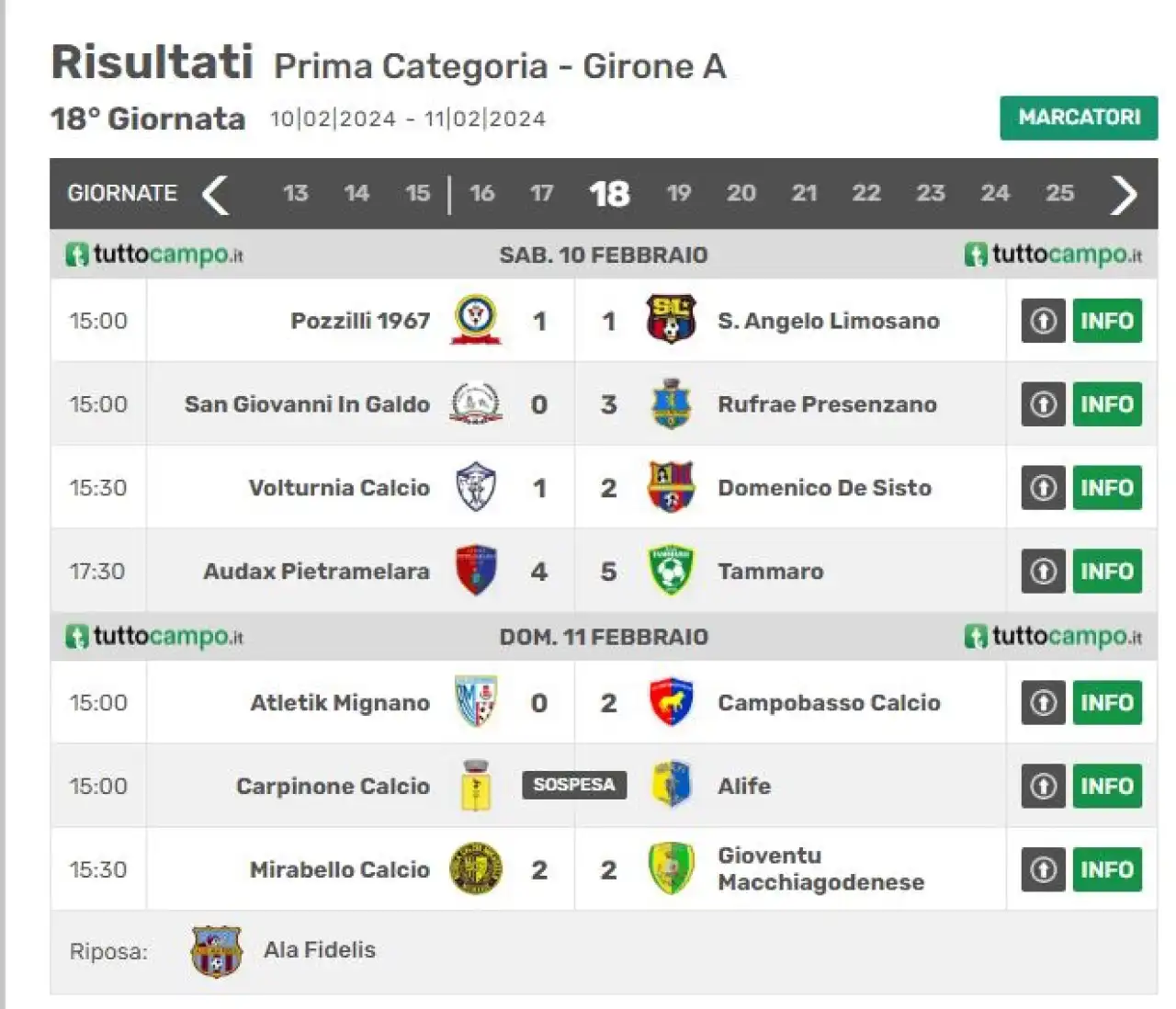Click the S. Angelo Limosano crest icon
Viewport: 1176px width, 1009px height.
(671, 320)
